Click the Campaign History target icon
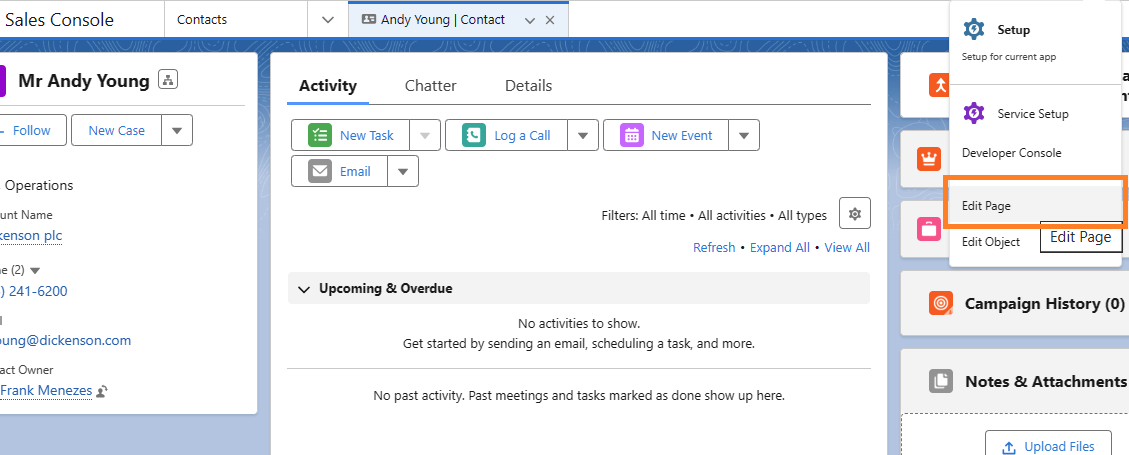Screen dimensions: 1129x455 (x=940, y=303)
